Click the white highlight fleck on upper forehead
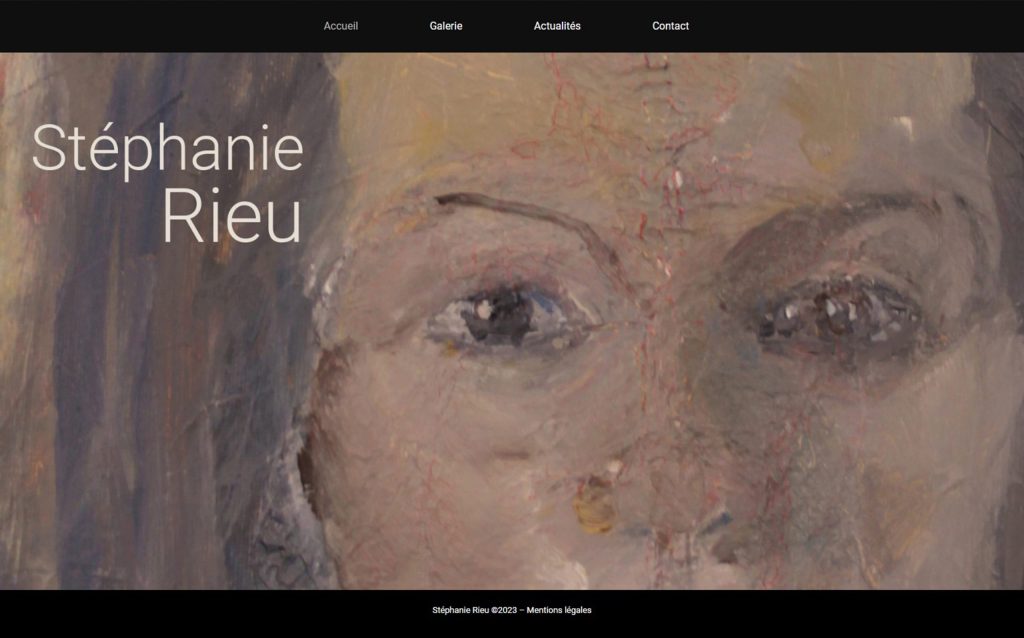Image resolution: width=1024 pixels, height=638 pixels. pyautogui.click(x=904, y=127)
